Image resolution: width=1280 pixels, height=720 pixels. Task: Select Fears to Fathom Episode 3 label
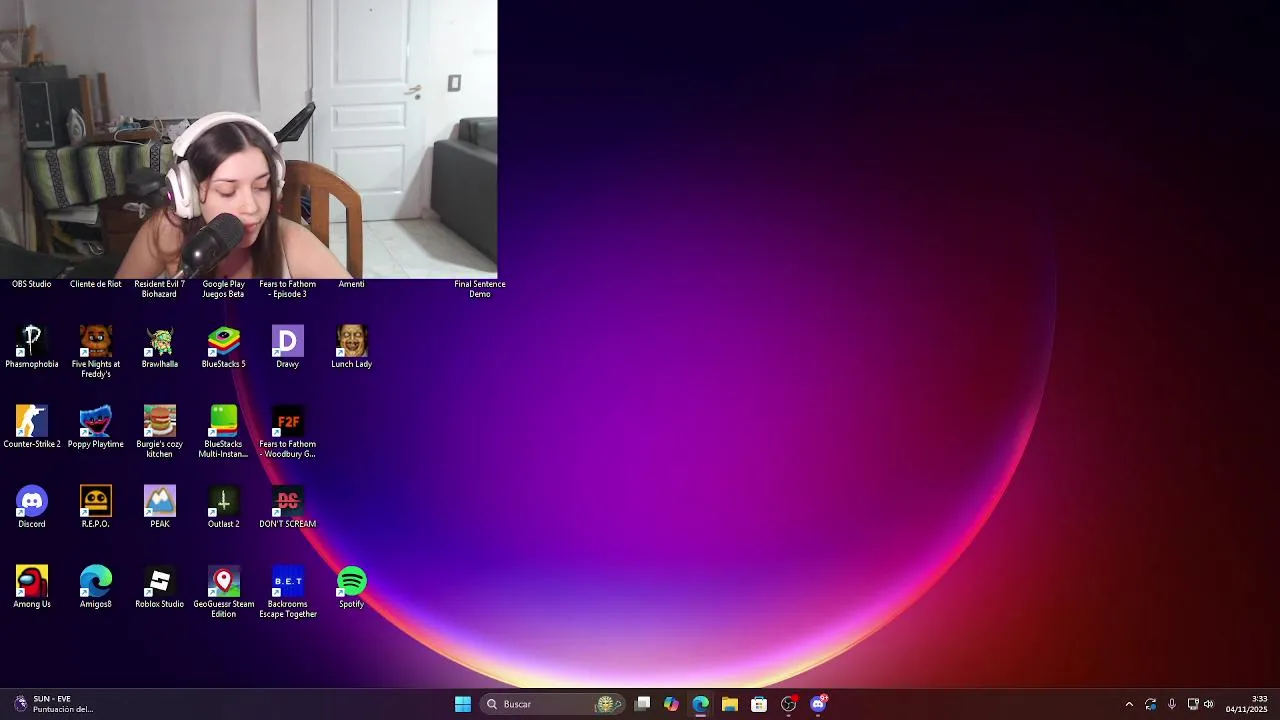pyautogui.click(x=288, y=289)
